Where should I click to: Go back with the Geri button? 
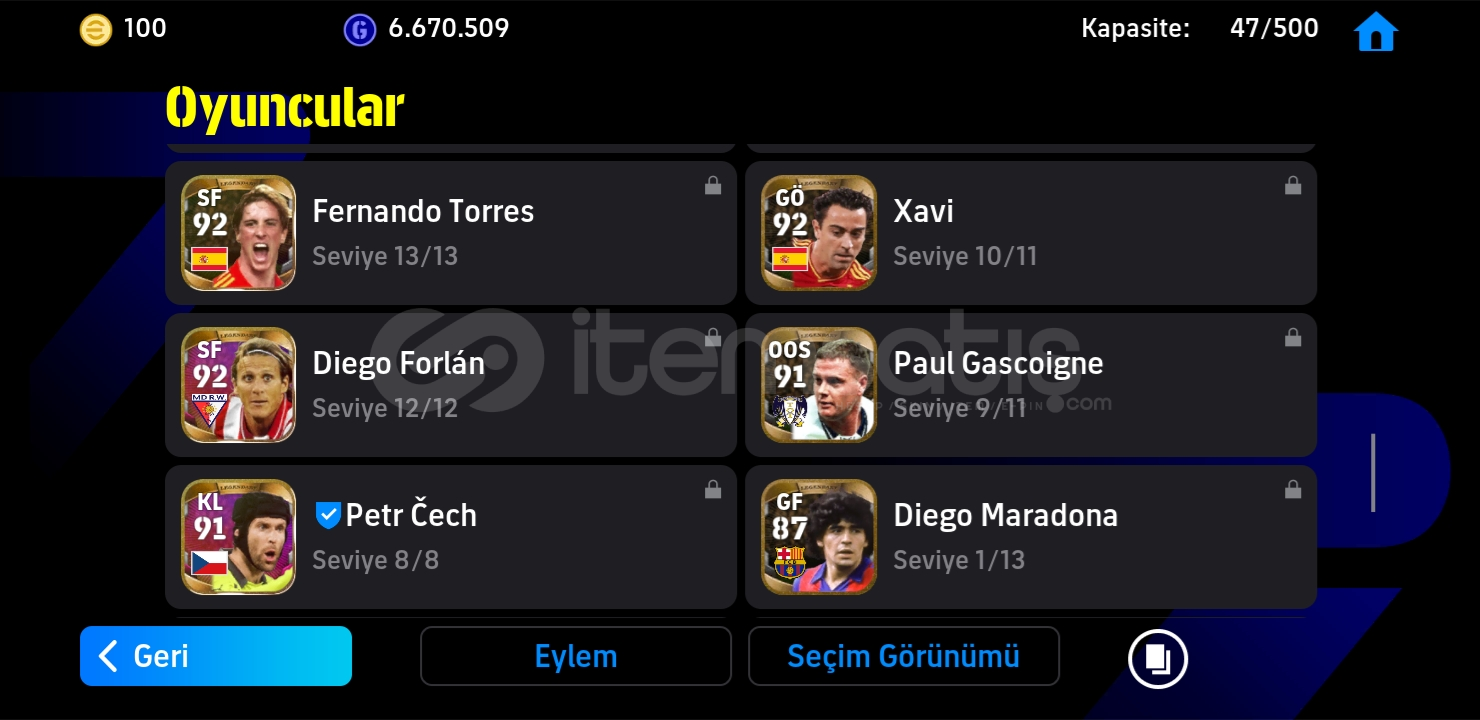(216, 656)
